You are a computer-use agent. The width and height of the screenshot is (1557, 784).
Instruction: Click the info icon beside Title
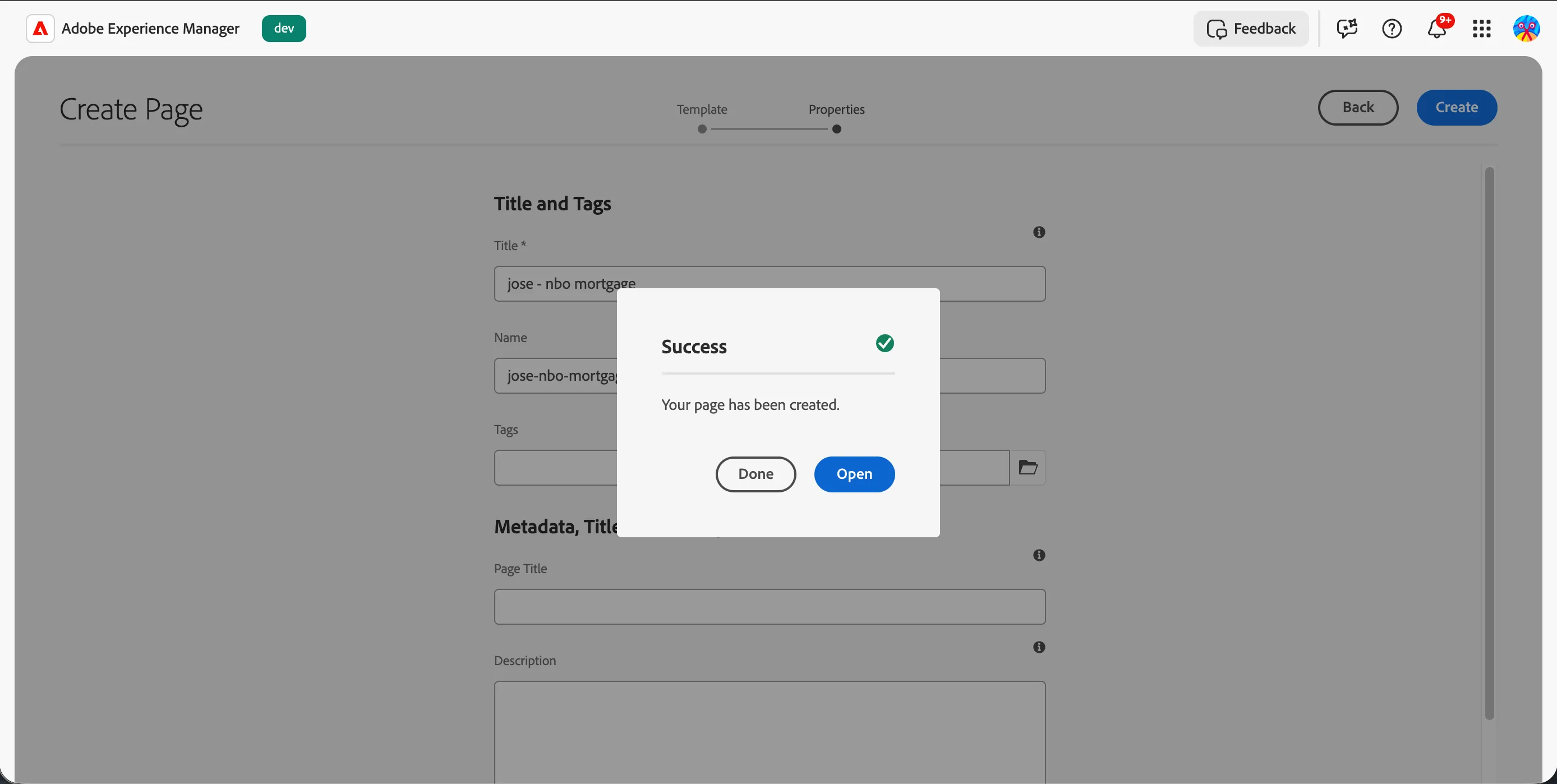click(1039, 232)
